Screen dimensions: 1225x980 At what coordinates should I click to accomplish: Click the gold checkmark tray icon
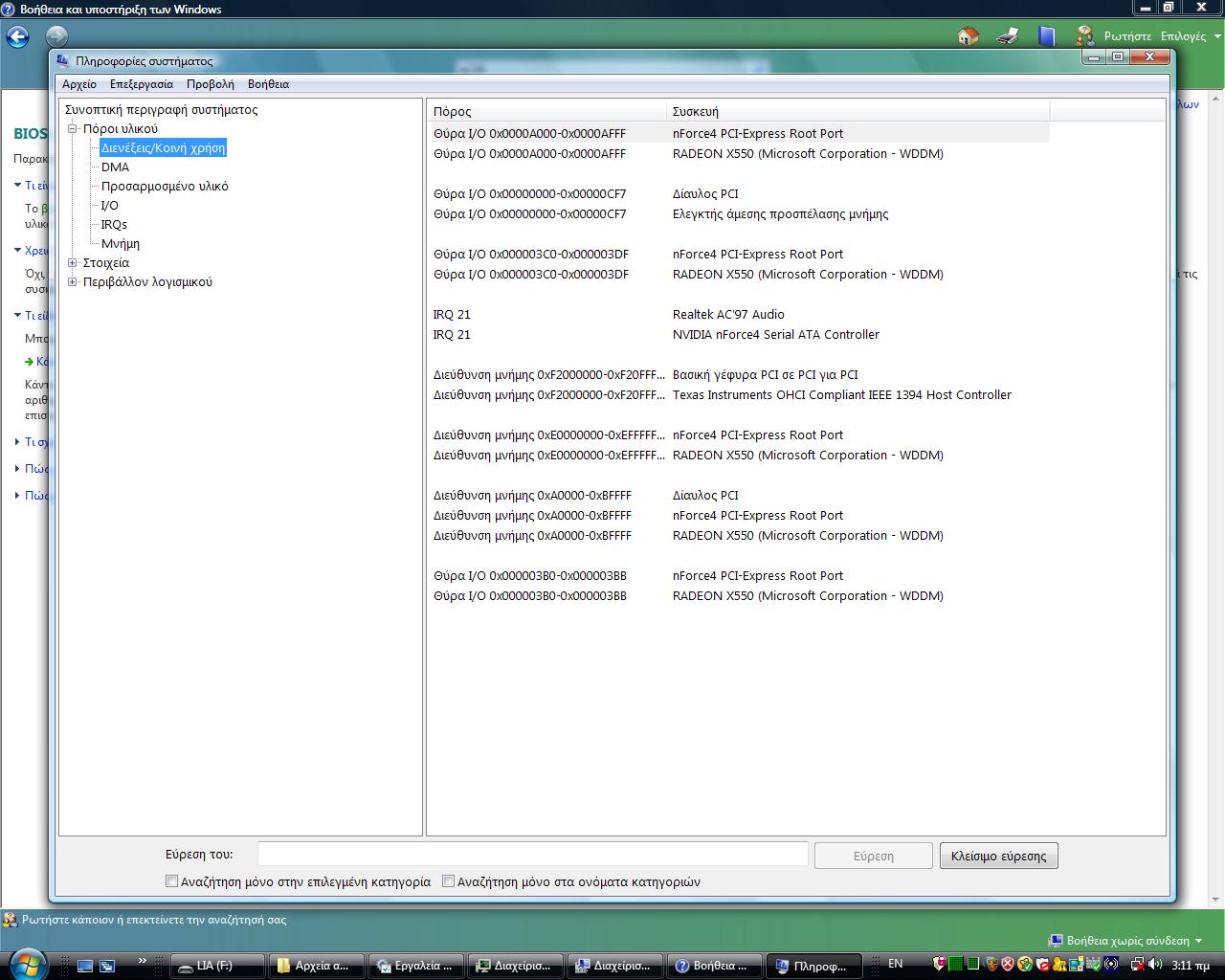[1025, 964]
